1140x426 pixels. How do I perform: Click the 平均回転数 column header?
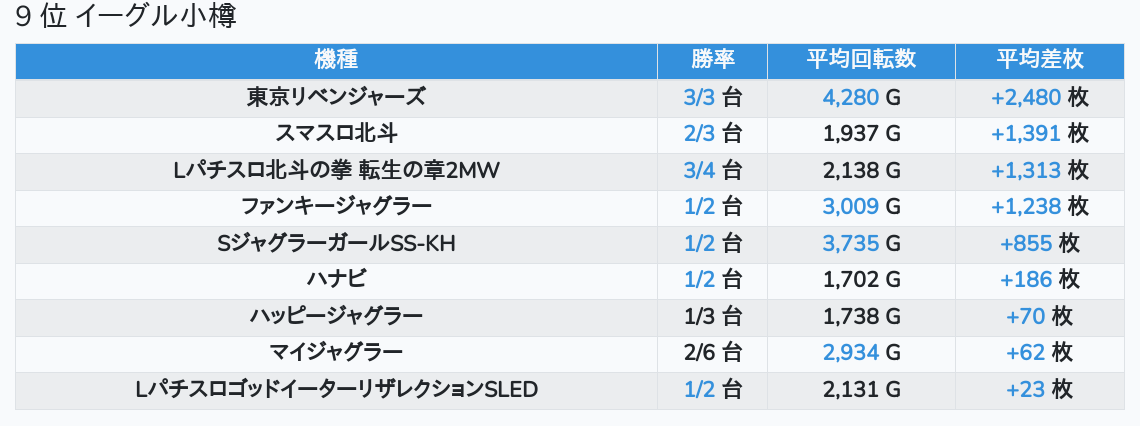[861, 60]
